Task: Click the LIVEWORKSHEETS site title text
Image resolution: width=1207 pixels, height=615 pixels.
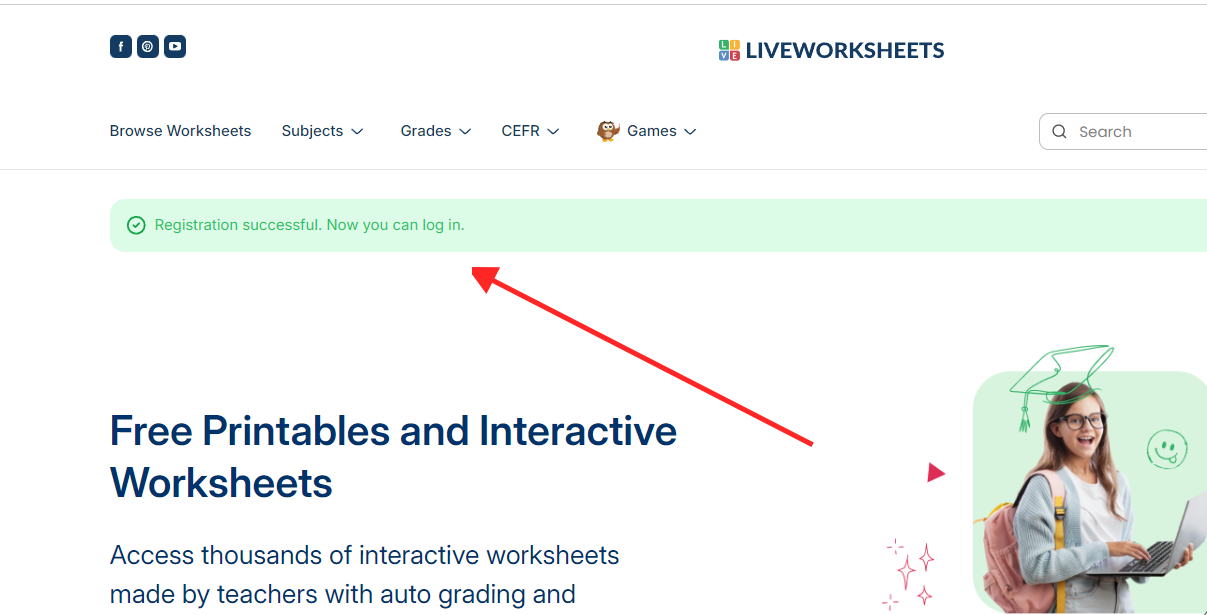Action: pyautogui.click(x=845, y=51)
